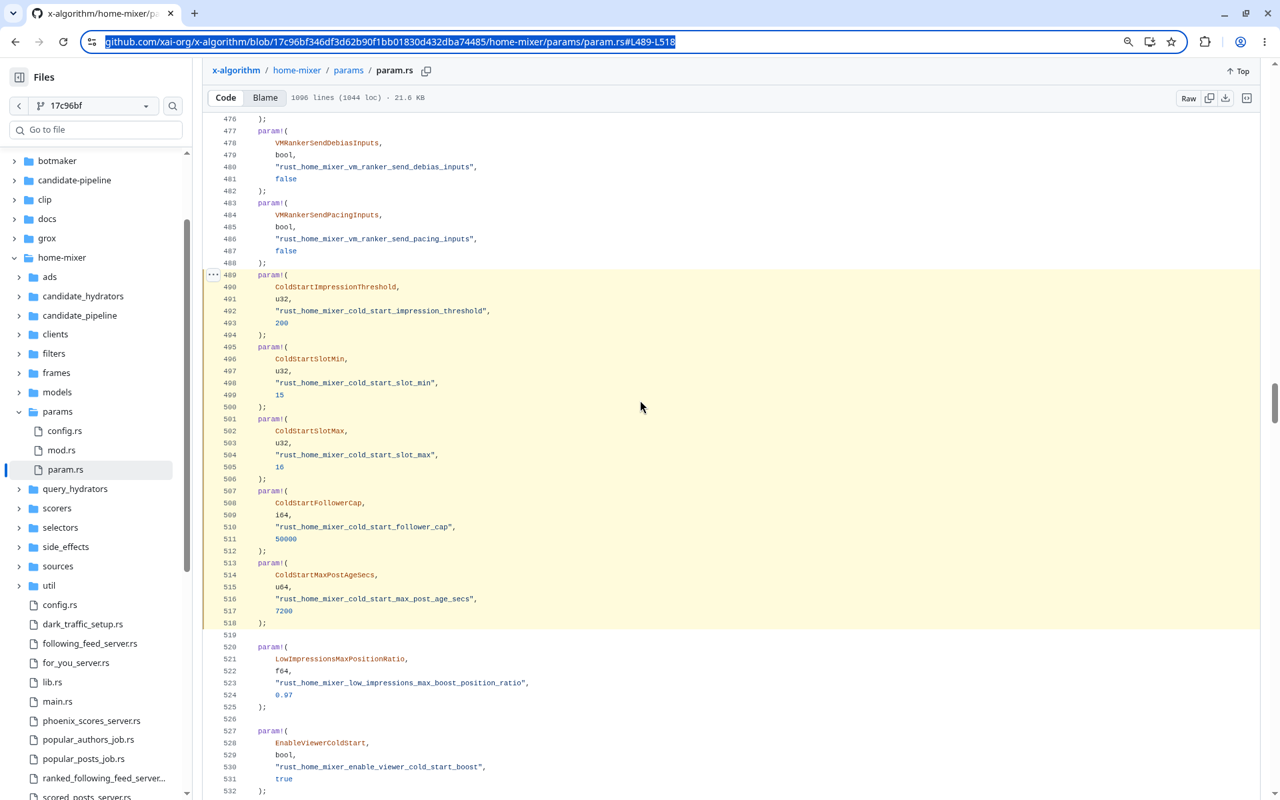Open line 489 actions ellipsis button
This screenshot has width=1280, height=800.
(213, 275)
